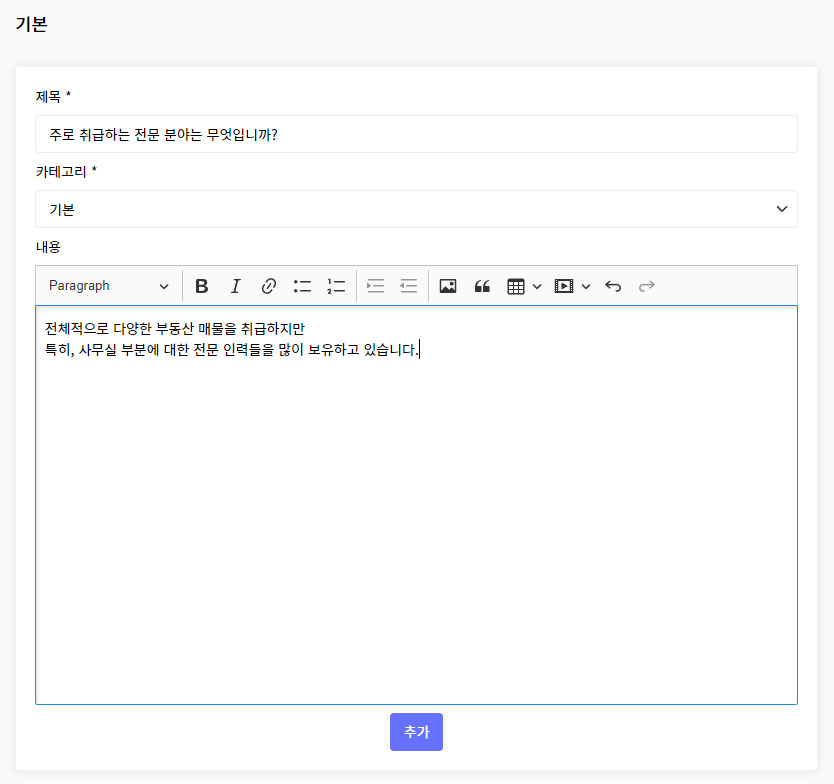
Task: Create a bulleted list
Action: (x=302, y=286)
